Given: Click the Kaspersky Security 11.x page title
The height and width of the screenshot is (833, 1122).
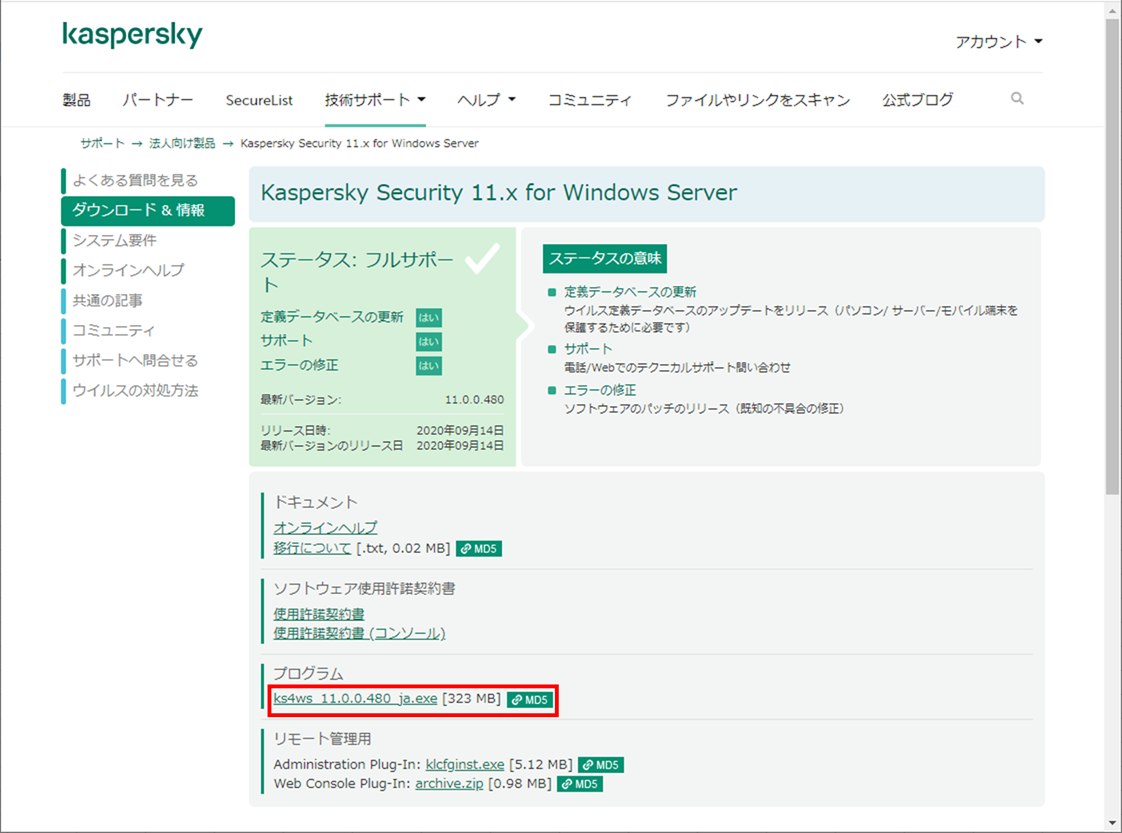Looking at the screenshot, I should click(499, 192).
